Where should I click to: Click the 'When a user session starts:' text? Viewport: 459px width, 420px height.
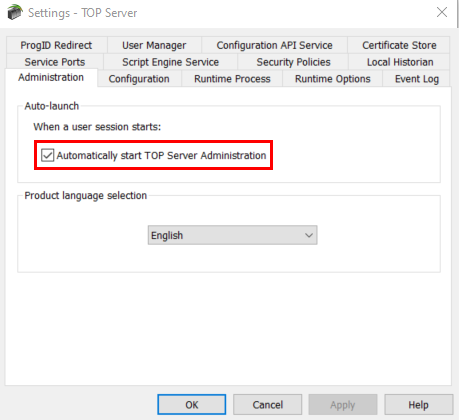pos(97,127)
